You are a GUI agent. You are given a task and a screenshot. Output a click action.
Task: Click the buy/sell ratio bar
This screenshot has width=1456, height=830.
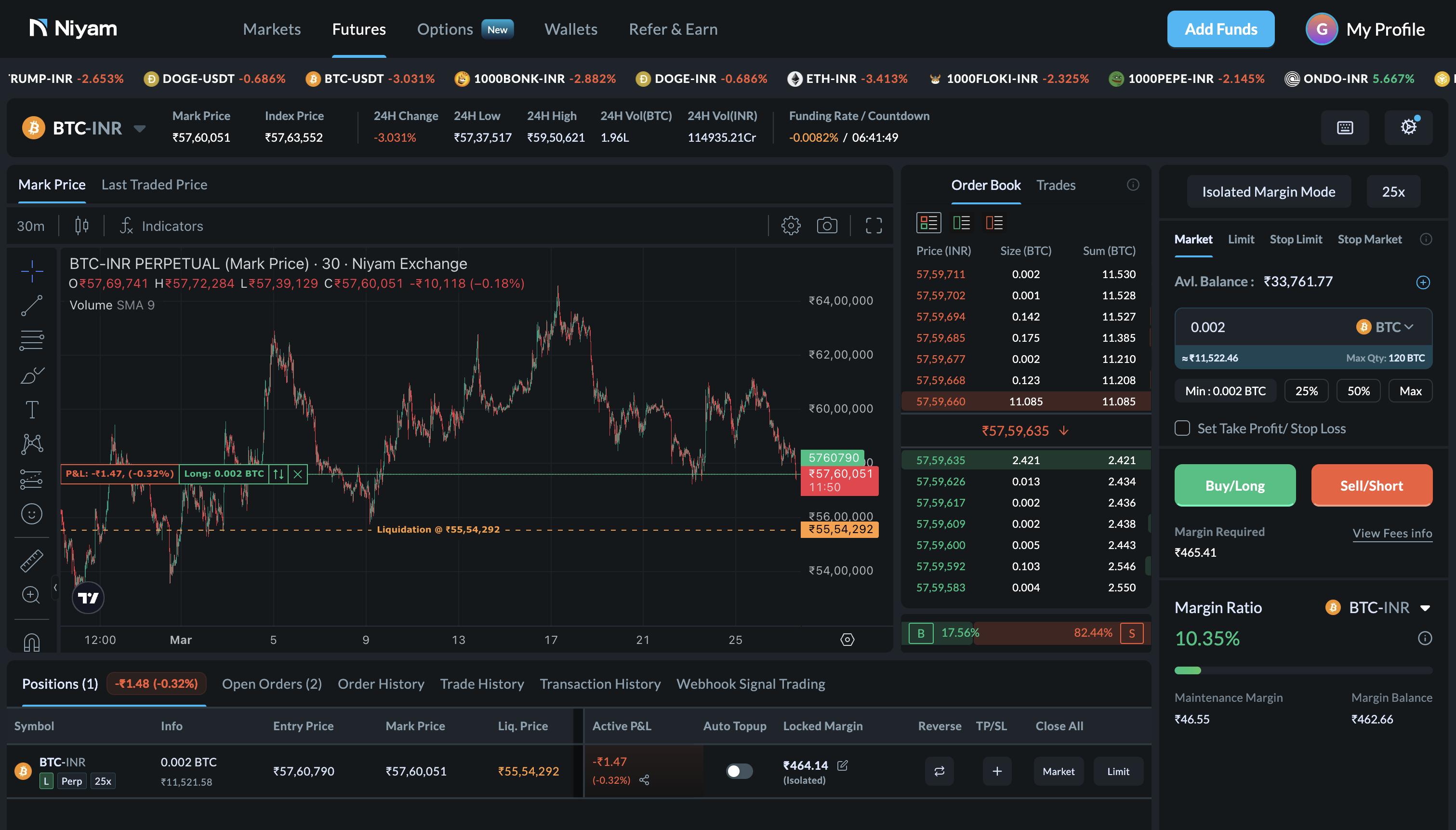1026,633
